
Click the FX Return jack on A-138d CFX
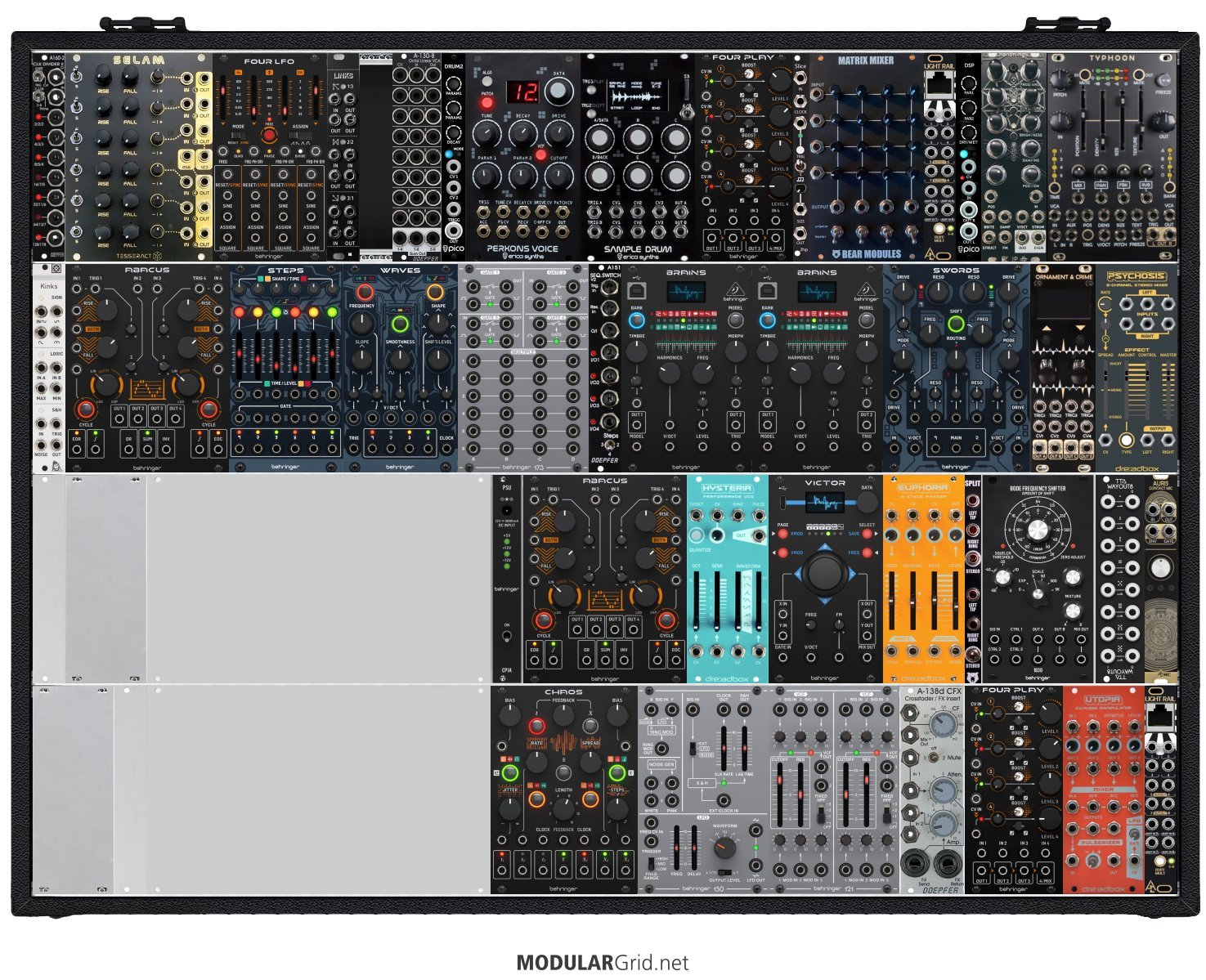tap(948, 863)
